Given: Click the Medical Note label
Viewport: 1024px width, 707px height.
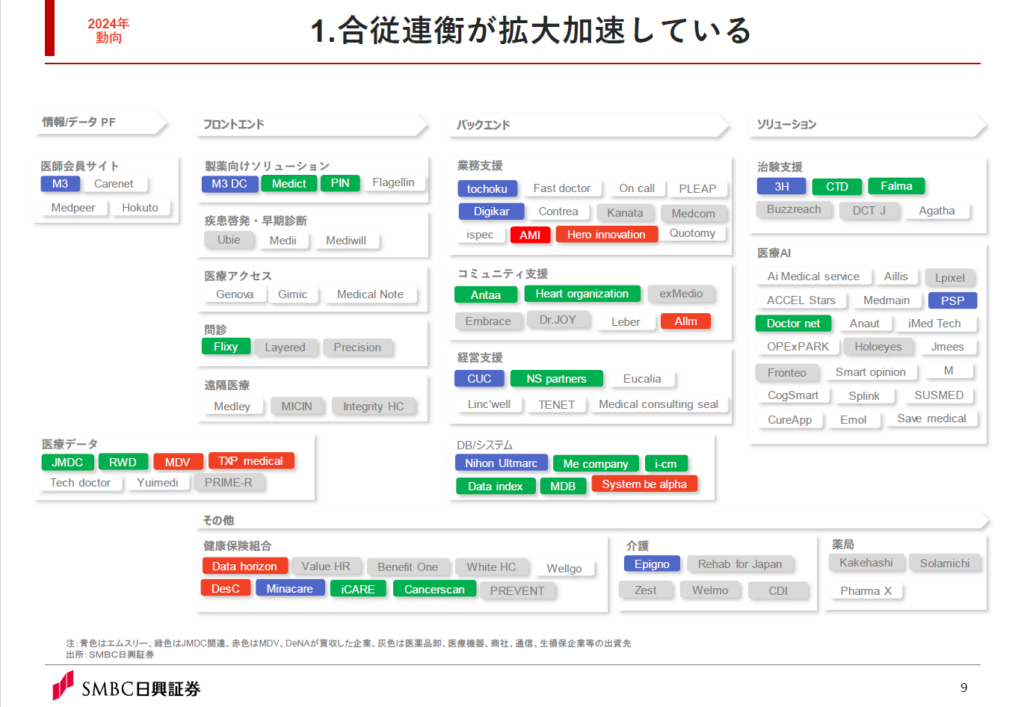Looking at the screenshot, I should coord(370,294).
